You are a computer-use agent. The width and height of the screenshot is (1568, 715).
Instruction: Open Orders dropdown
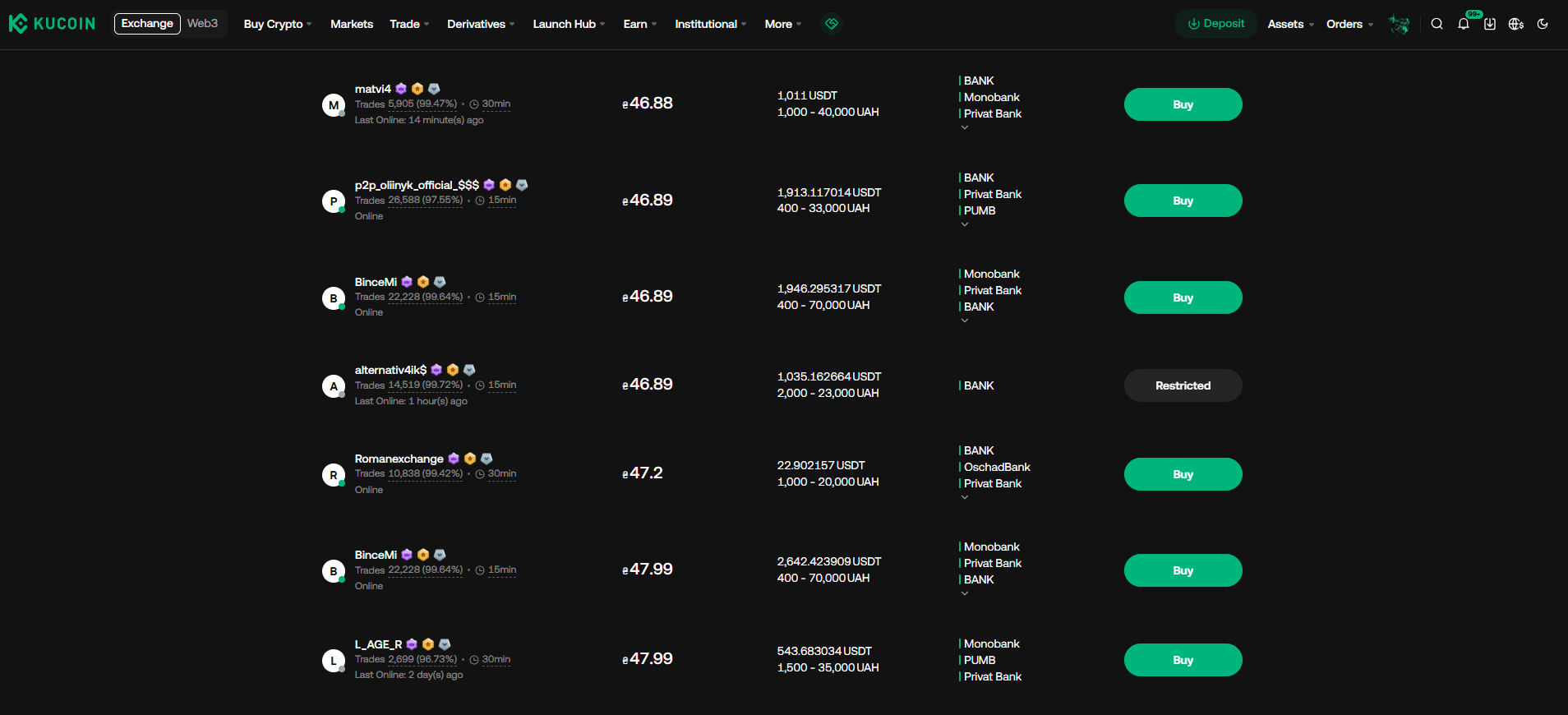pos(1349,24)
